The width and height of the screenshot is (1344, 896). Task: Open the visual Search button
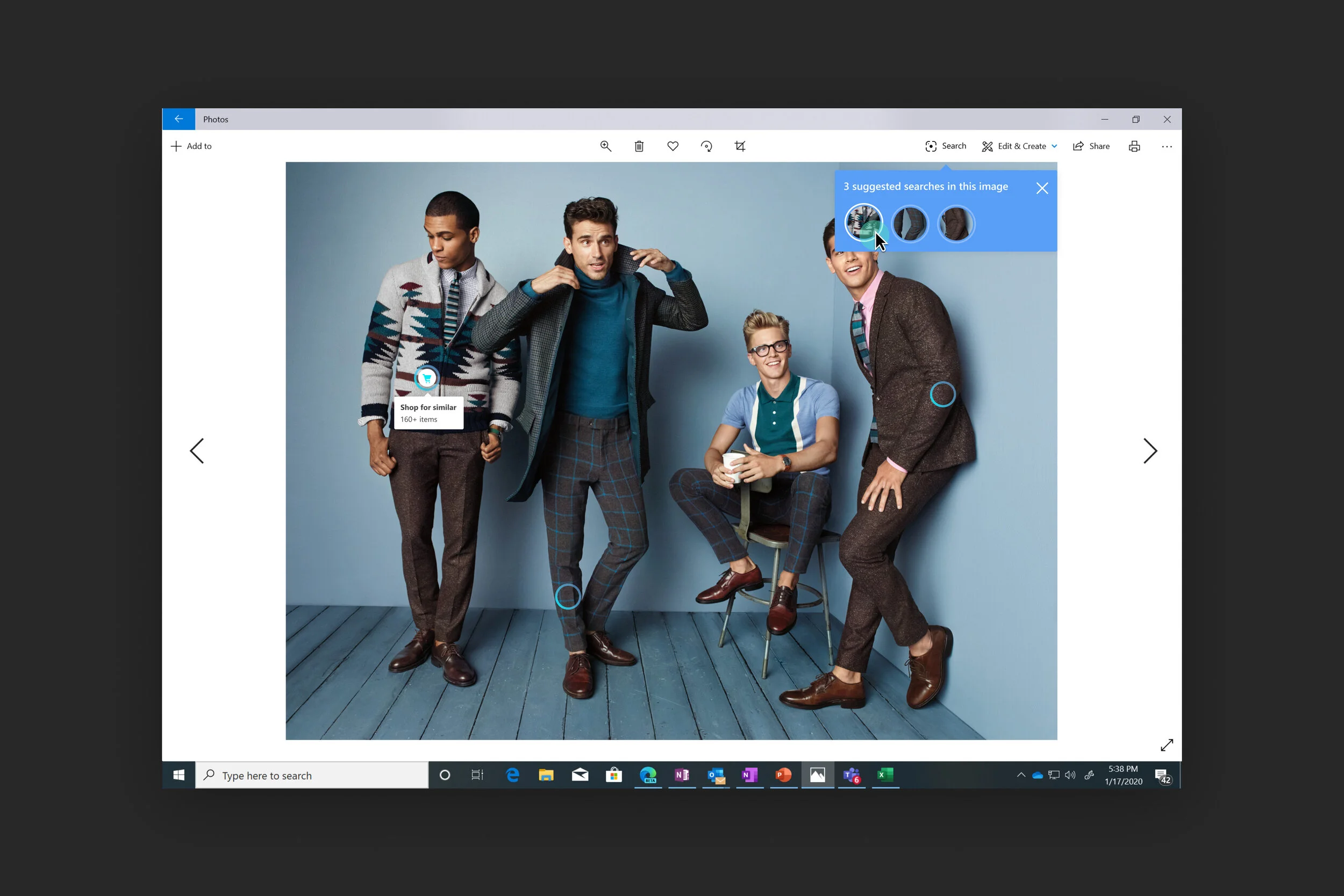tap(946, 146)
